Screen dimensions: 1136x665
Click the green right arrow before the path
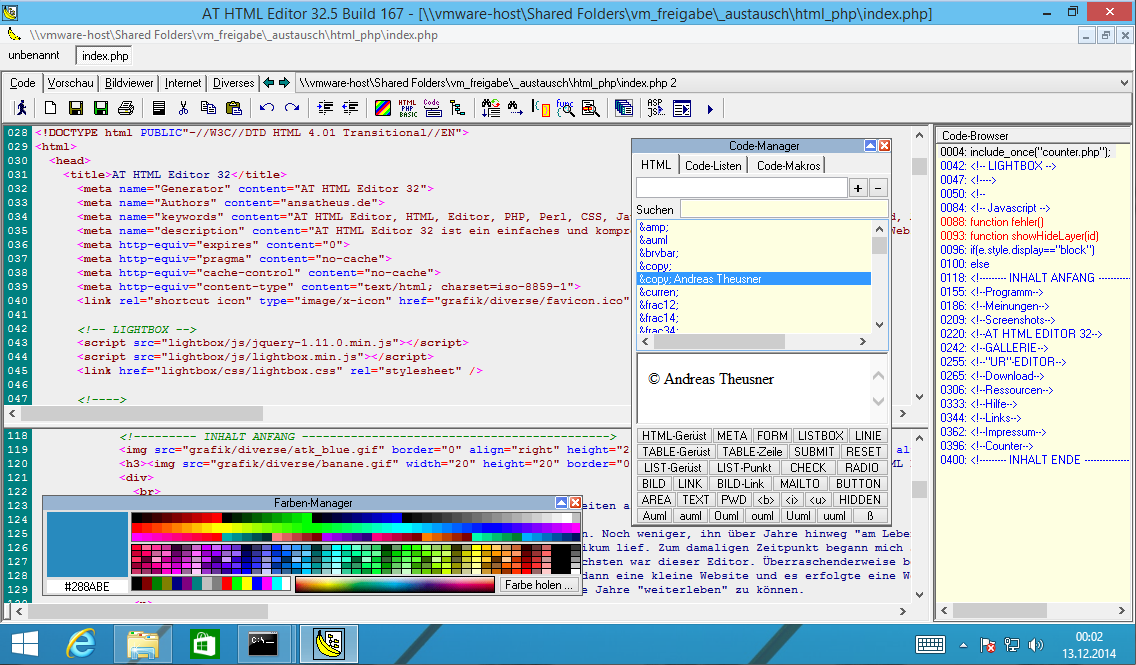(x=284, y=83)
